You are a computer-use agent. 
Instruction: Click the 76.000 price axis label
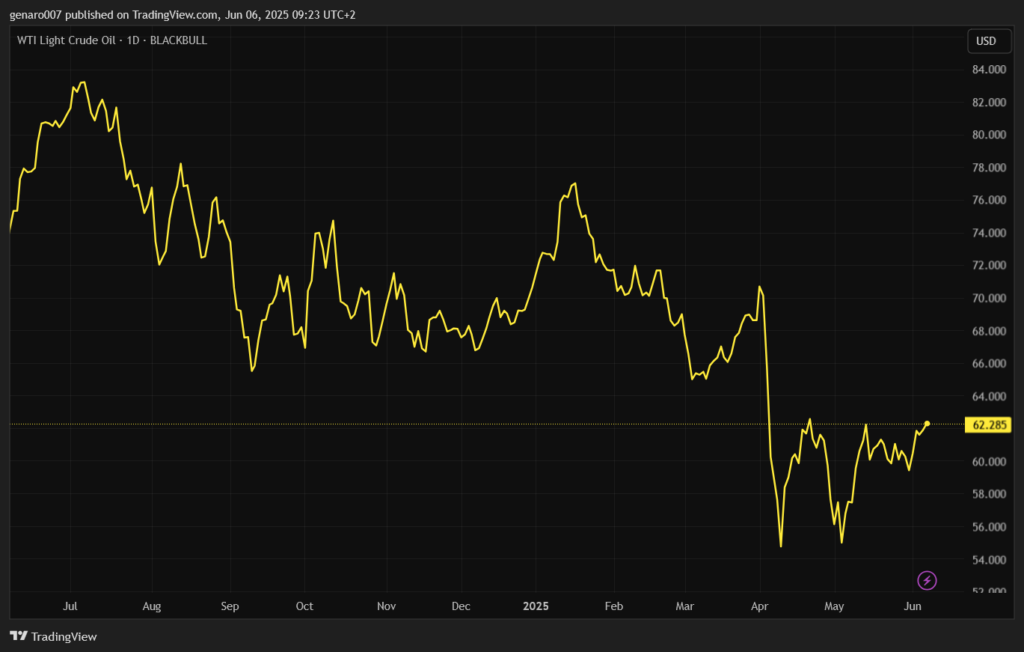987,201
